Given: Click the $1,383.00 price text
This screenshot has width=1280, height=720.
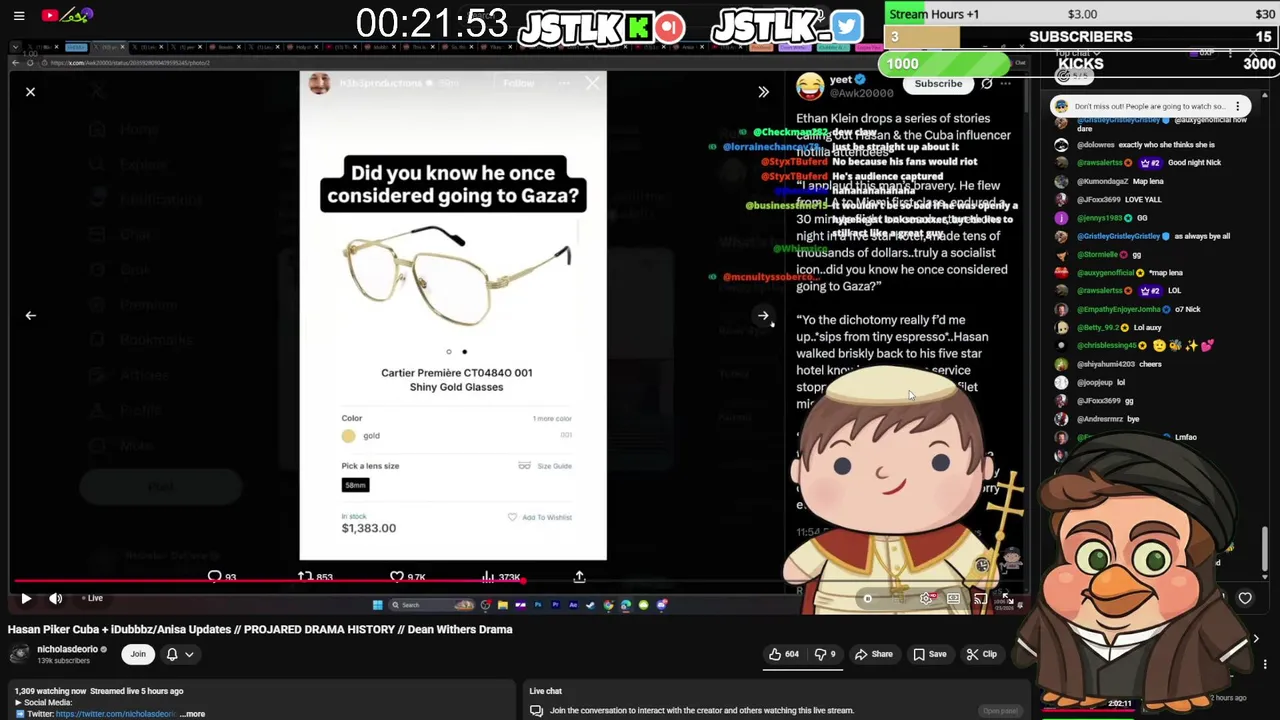Looking at the screenshot, I should tap(369, 528).
